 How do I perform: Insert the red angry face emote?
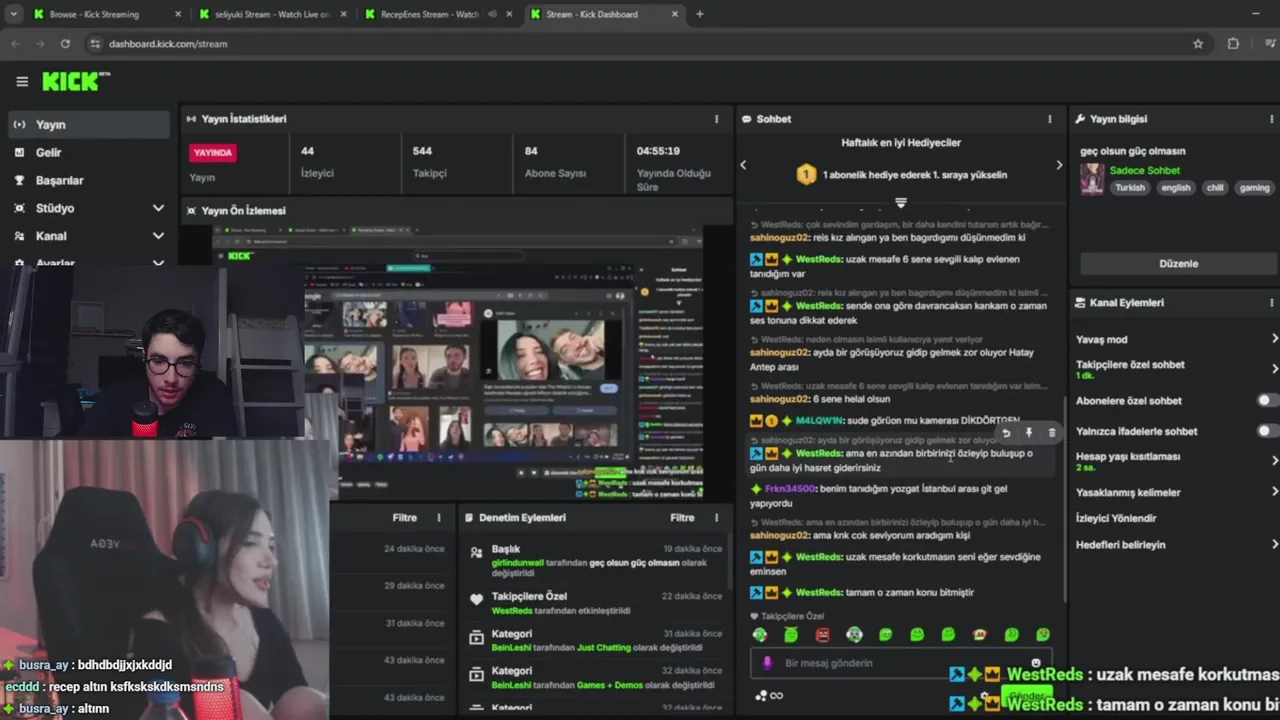pyautogui.click(x=822, y=635)
